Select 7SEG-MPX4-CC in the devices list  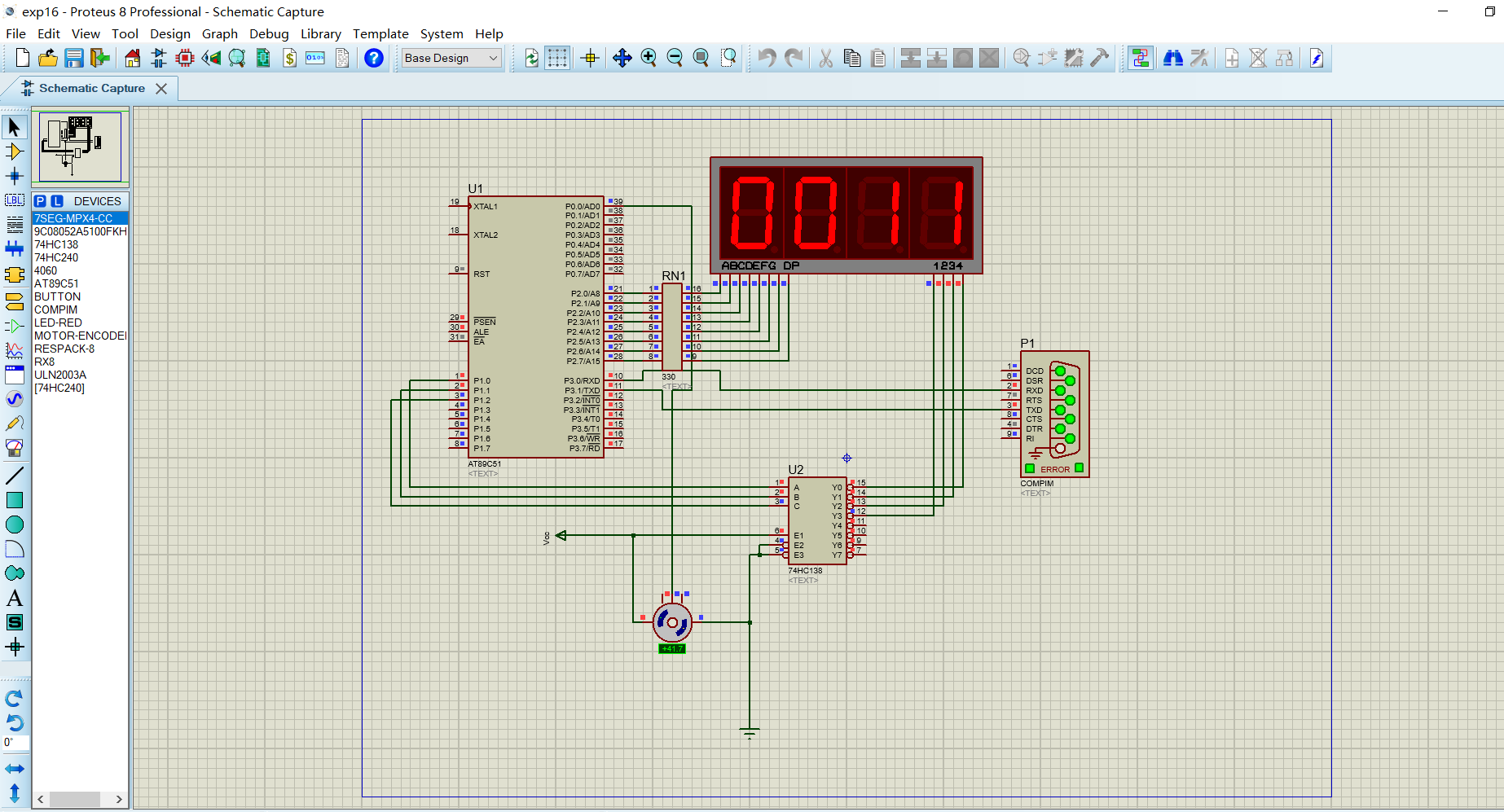point(80,218)
